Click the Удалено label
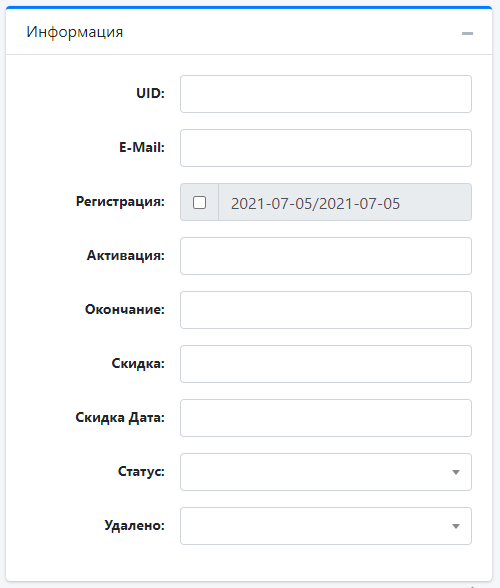The width and height of the screenshot is (500, 588). coord(135,525)
